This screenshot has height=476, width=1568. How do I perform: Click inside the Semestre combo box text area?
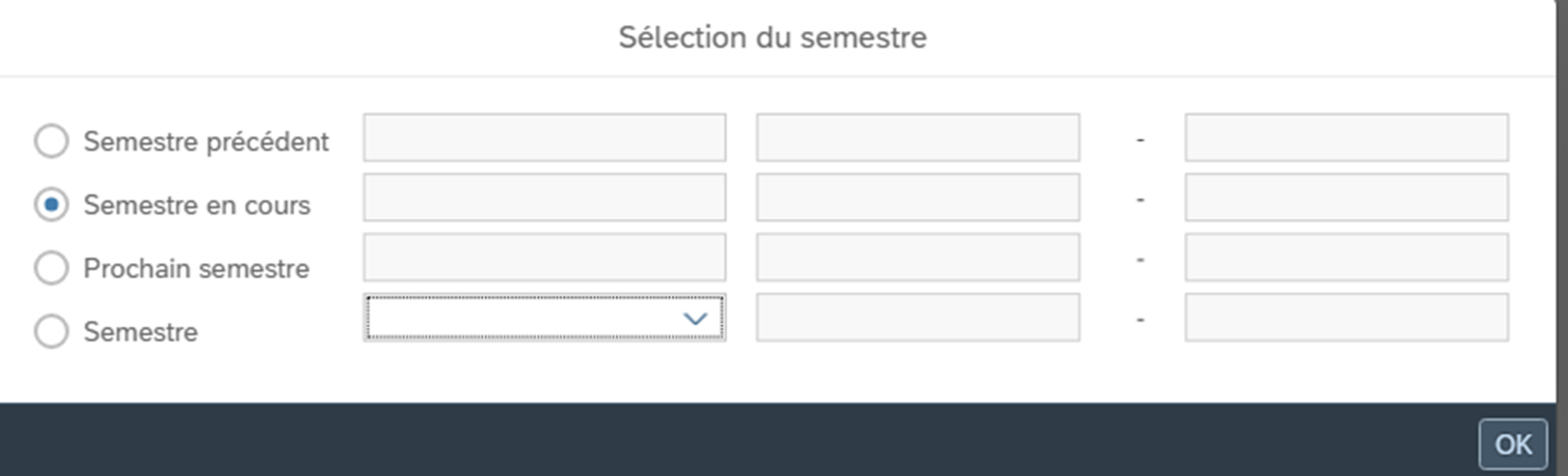coord(523,318)
